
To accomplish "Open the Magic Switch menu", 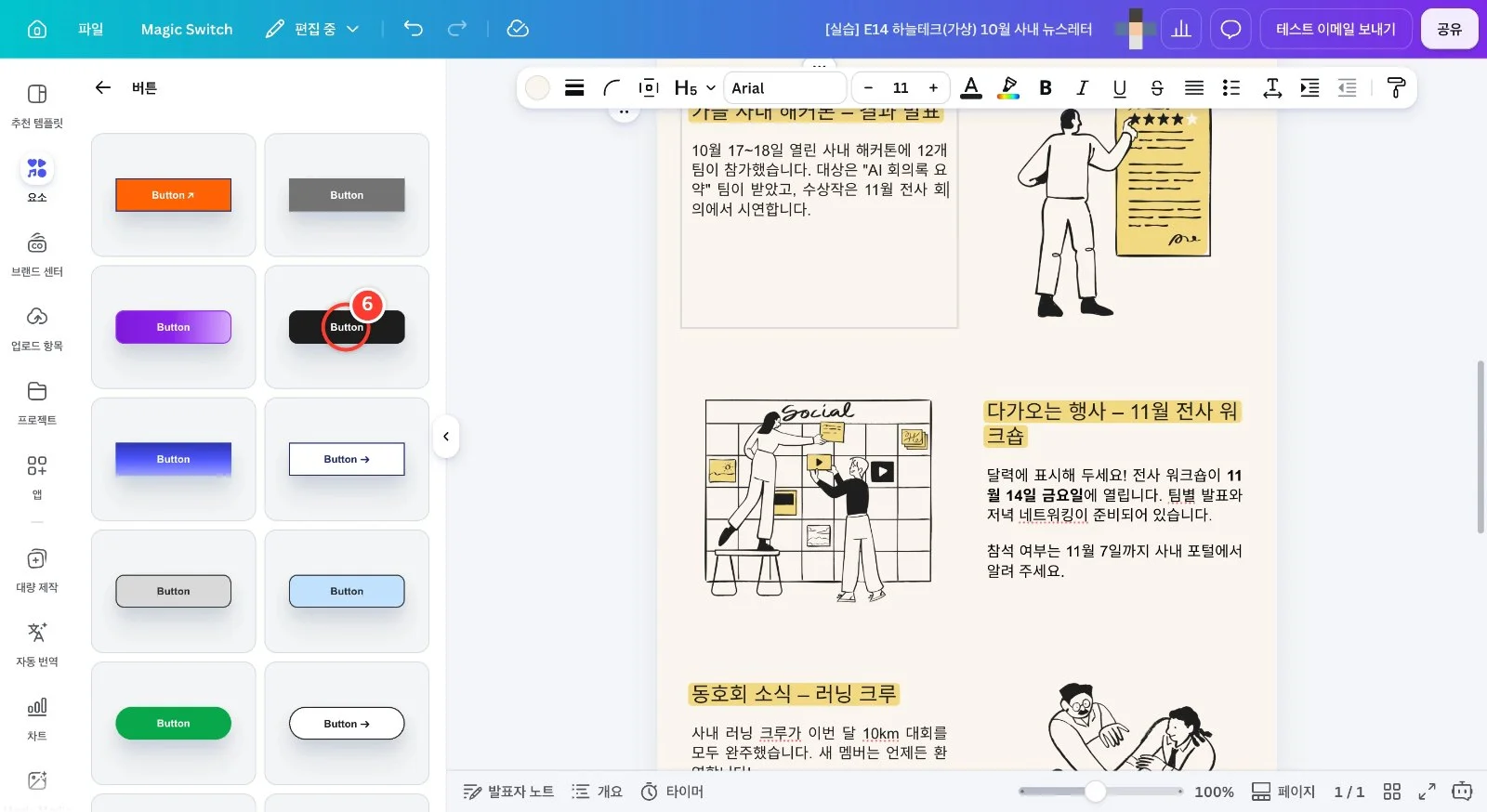I will (x=187, y=29).
